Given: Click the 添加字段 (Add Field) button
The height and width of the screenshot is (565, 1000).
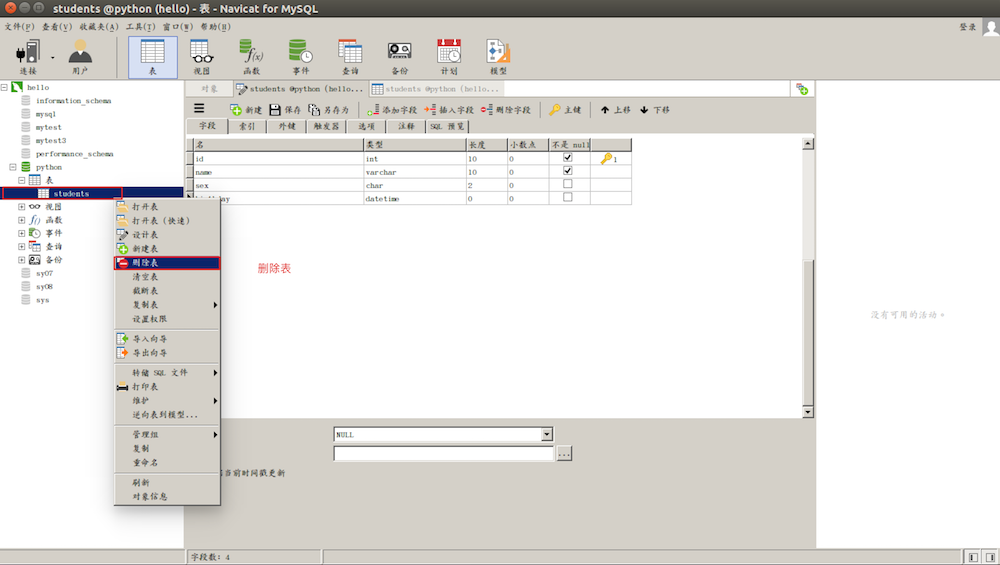Looking at the screenshot, I should coord(392,110).
